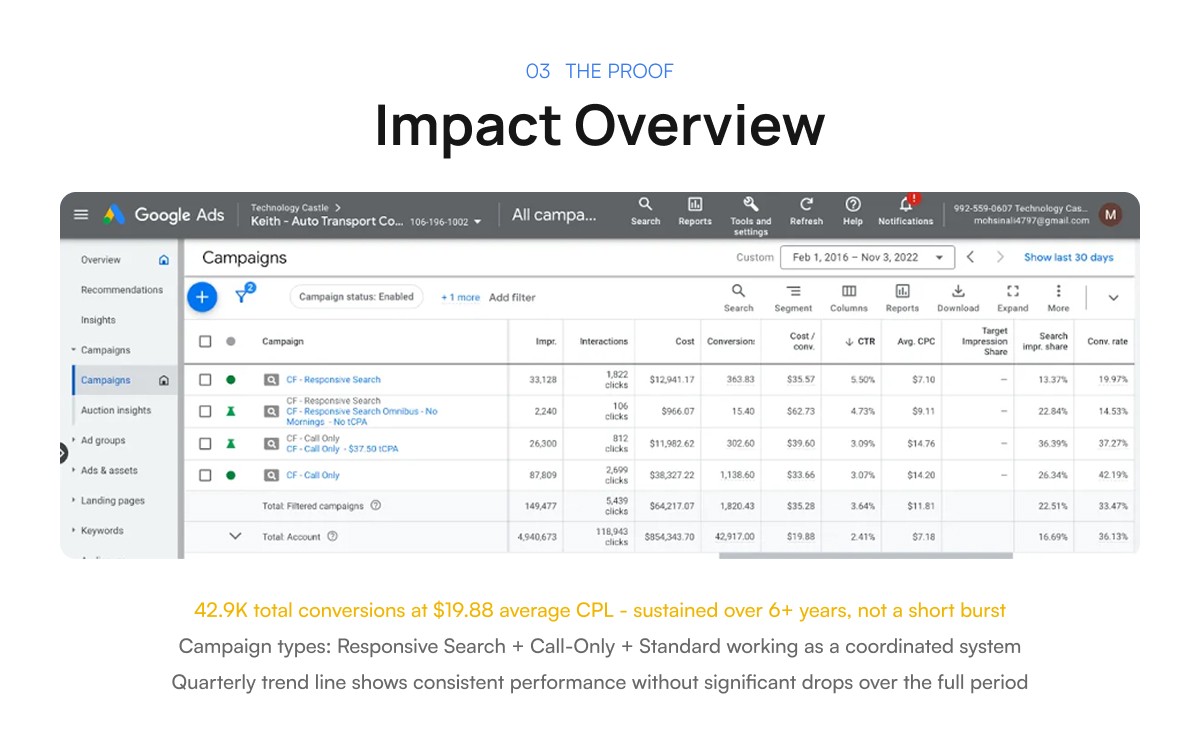Go to previous date range arrow

(970, 257)
